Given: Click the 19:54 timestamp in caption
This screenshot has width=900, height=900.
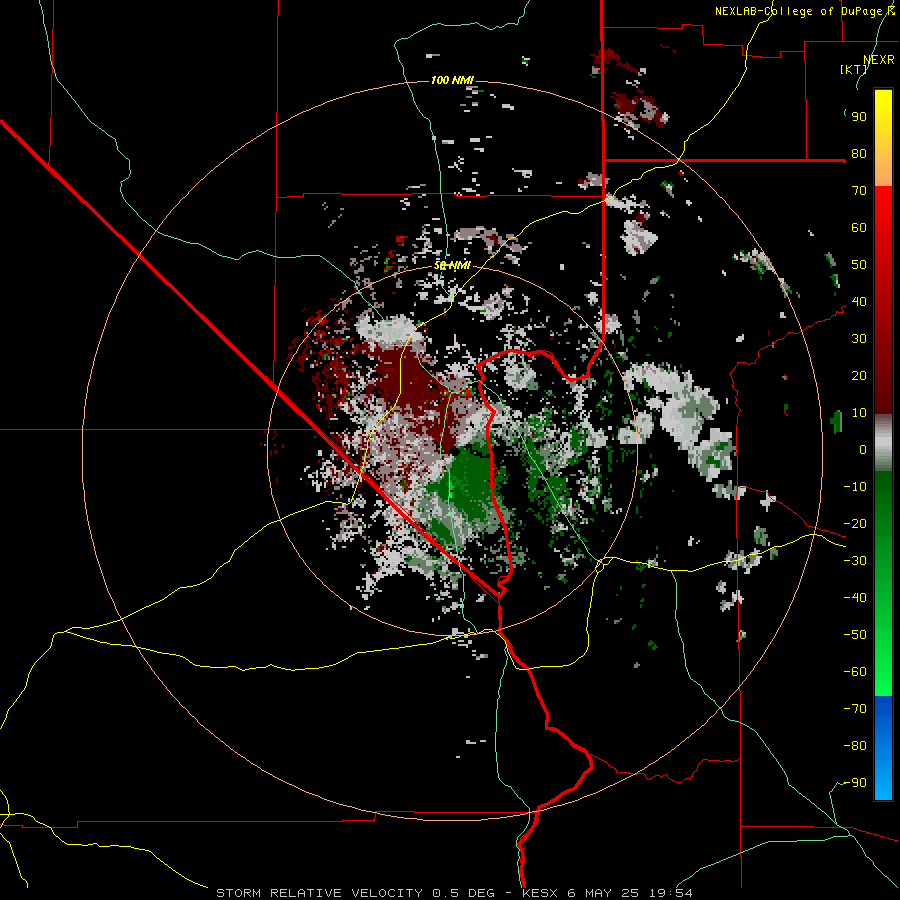Looking at the screenshot, I should [x=670, y=893].
